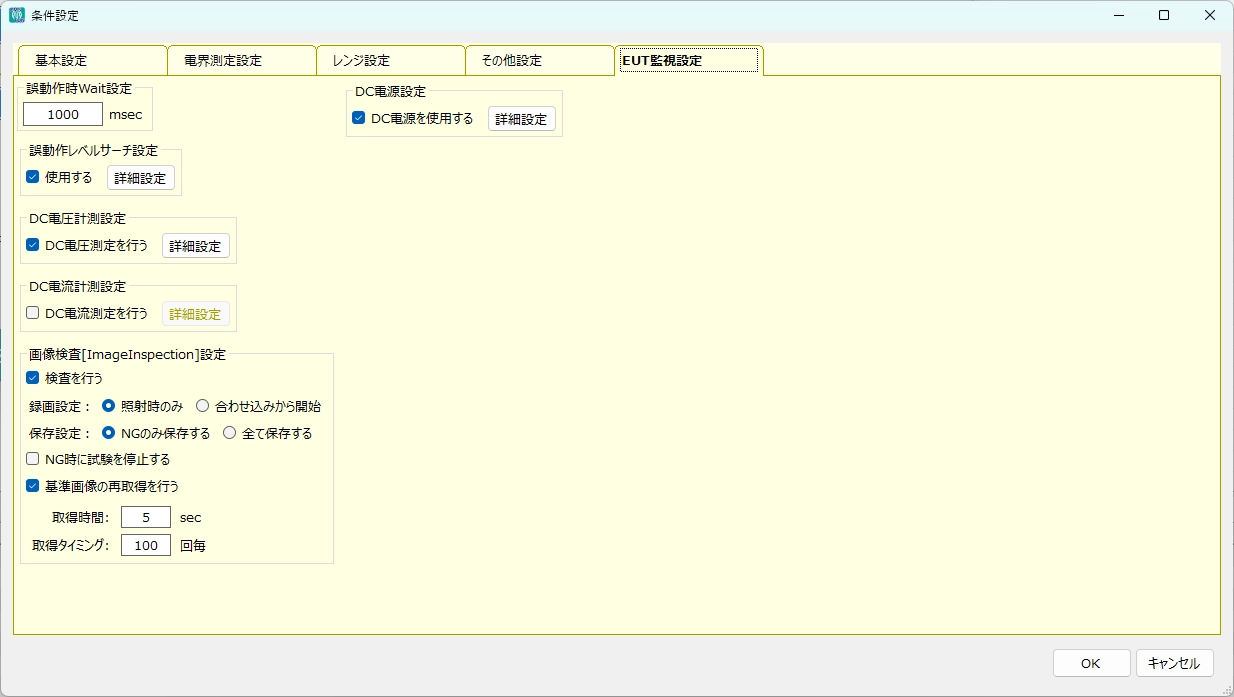Click the 誤動作時Wait msec input field
This screenshot has width=1234, height=697.
coord(63,115)
